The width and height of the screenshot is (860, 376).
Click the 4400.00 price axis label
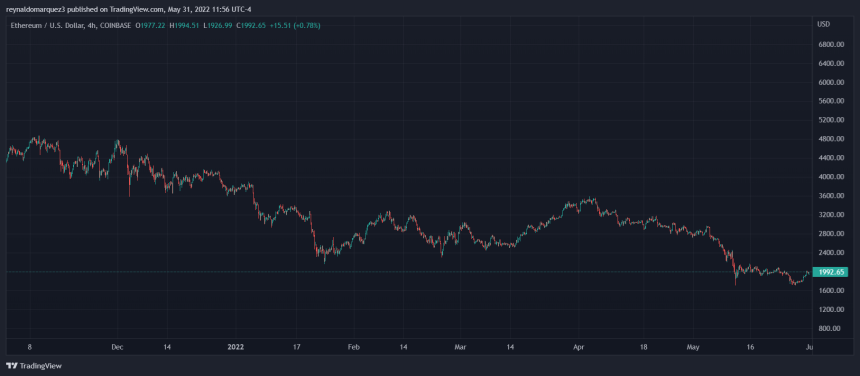830,158
